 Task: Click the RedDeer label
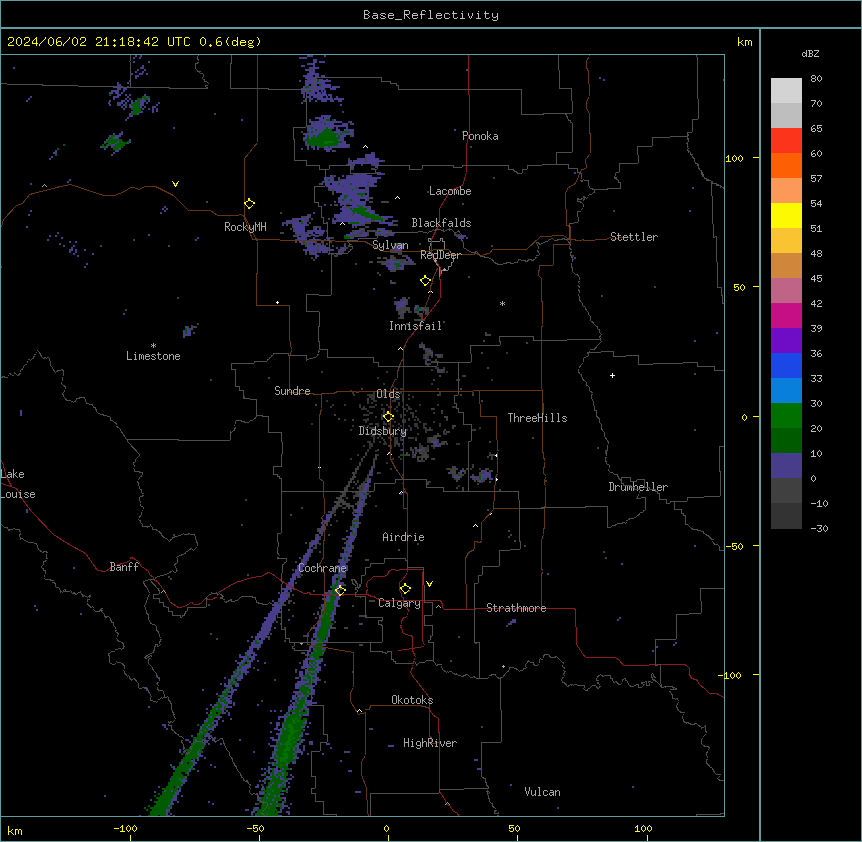coord(440,255)
